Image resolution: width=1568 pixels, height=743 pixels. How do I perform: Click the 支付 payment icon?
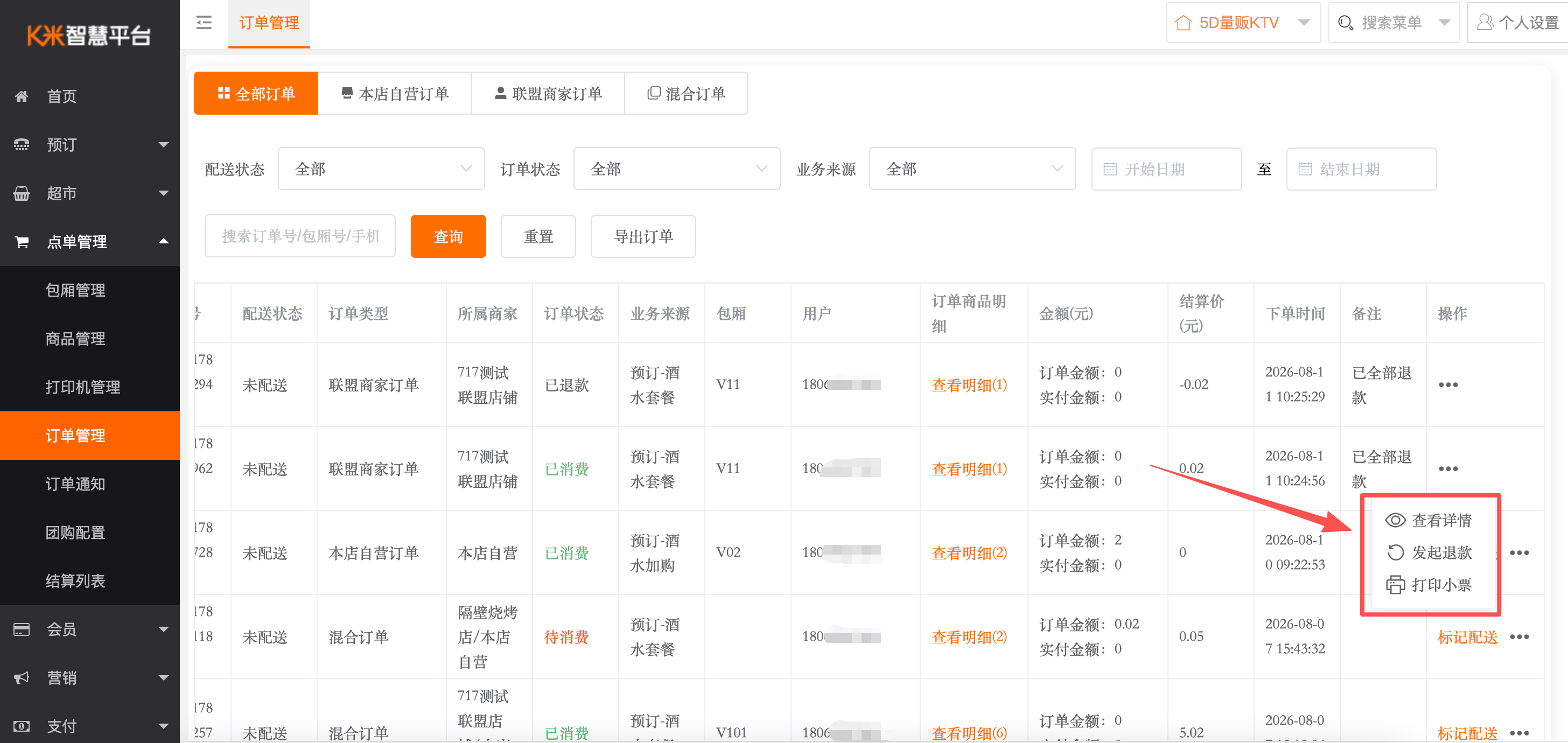tap(22, 726)
